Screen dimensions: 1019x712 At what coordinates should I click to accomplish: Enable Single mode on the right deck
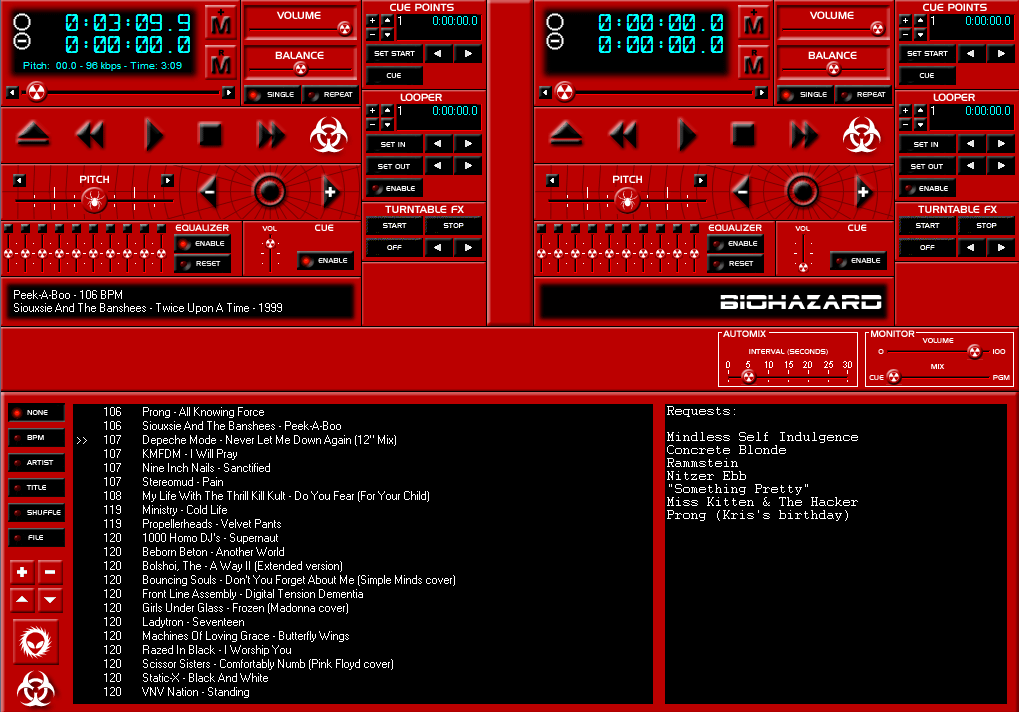(806, 95)
